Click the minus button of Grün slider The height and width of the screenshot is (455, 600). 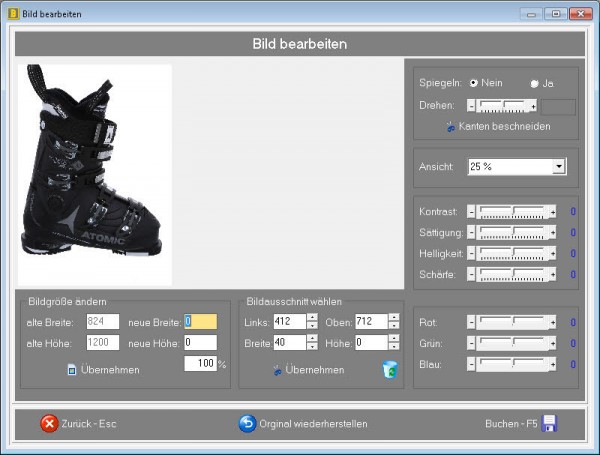point(471,343)
